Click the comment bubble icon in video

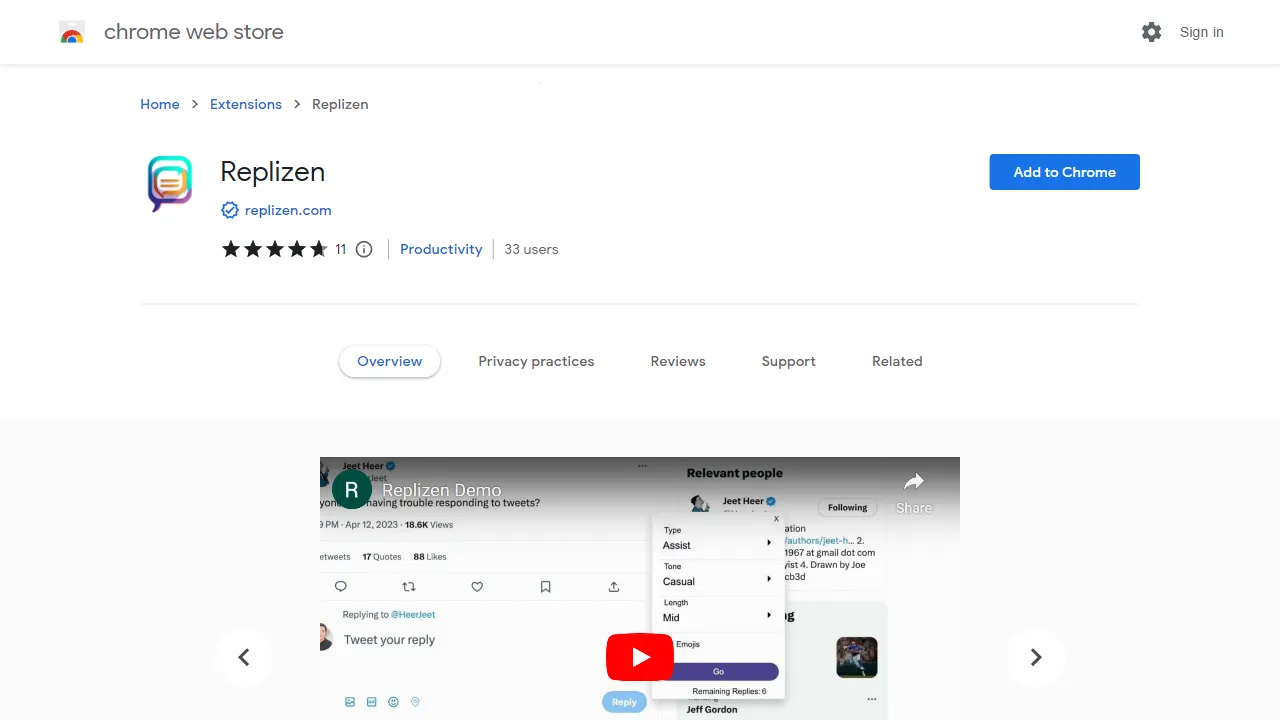[341, 587]
